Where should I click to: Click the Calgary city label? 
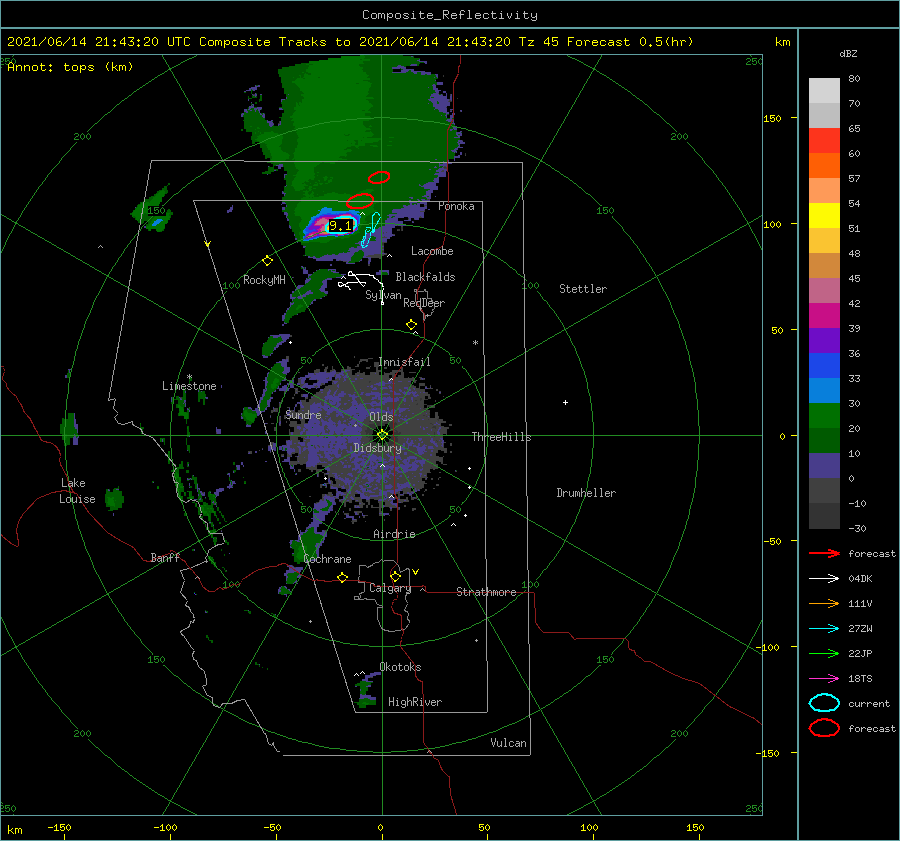tap(390, 588)
